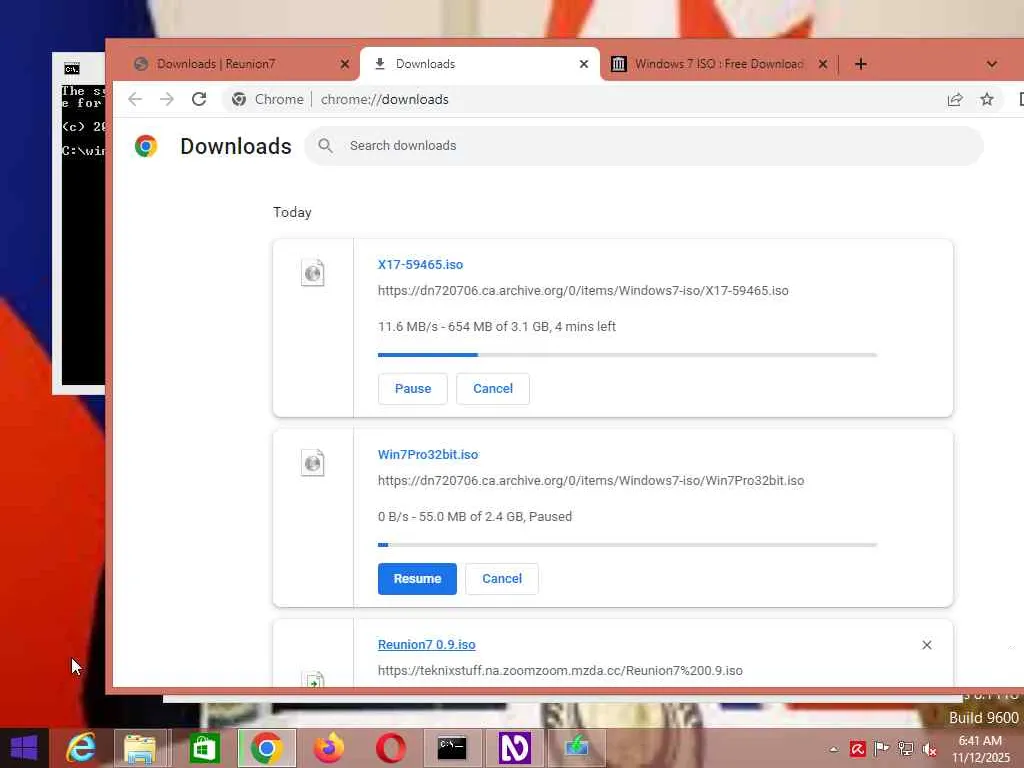Close the Windows 7 ISO tab

coord(823,64)
